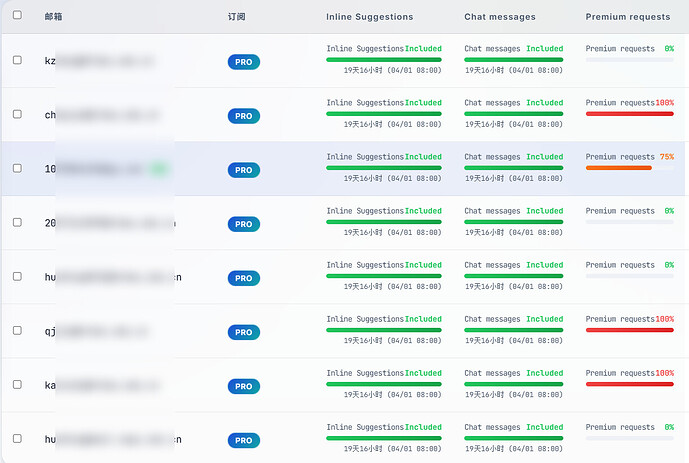Click the 75% premium usage value
The height and width of the screenshot is (463, 689).
click(667, 157)
